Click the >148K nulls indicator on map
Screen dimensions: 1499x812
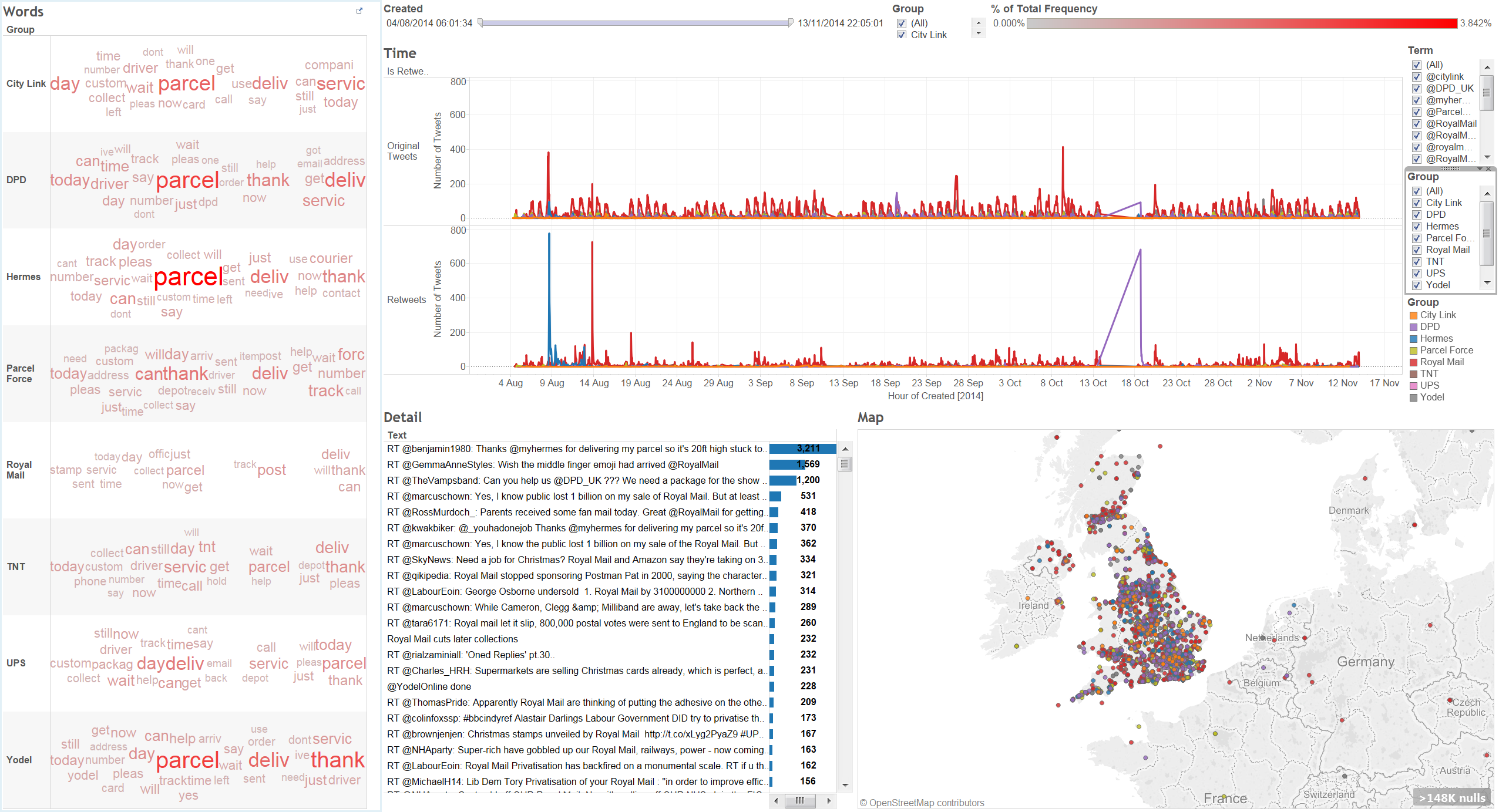[1452, 798]
